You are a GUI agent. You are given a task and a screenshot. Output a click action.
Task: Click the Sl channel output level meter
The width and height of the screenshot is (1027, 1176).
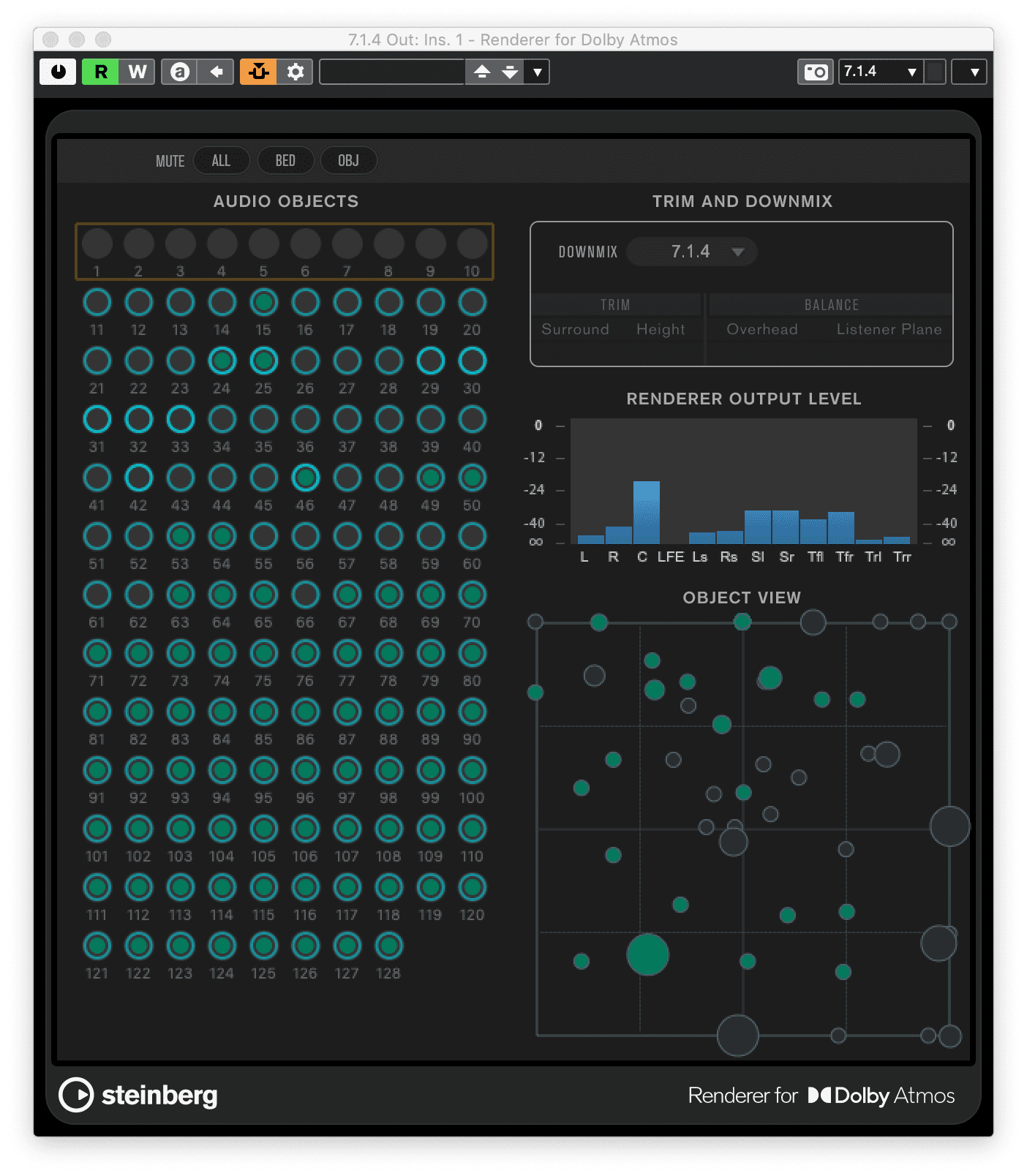point(757,527)
